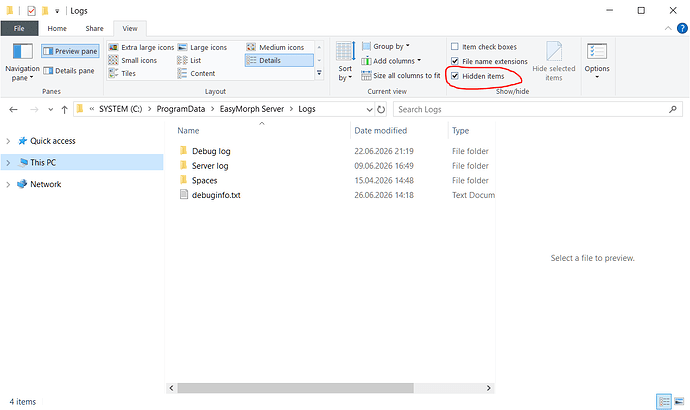Go back with the back arrow

pyautogui.click(x=14, y=110)
